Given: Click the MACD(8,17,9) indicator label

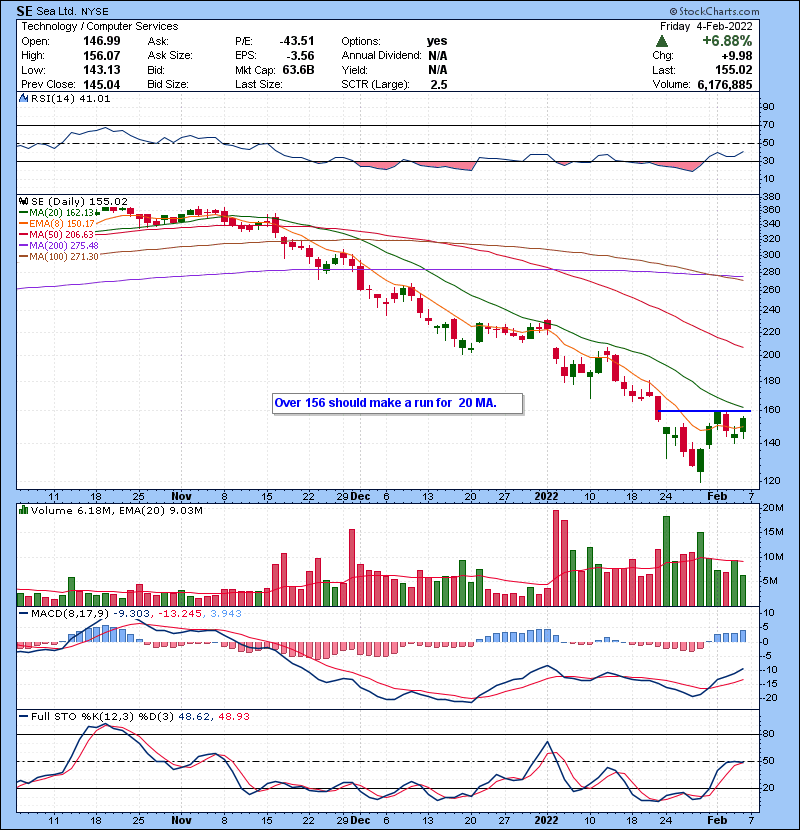Looking at the screenshot, I should (70, 613).
